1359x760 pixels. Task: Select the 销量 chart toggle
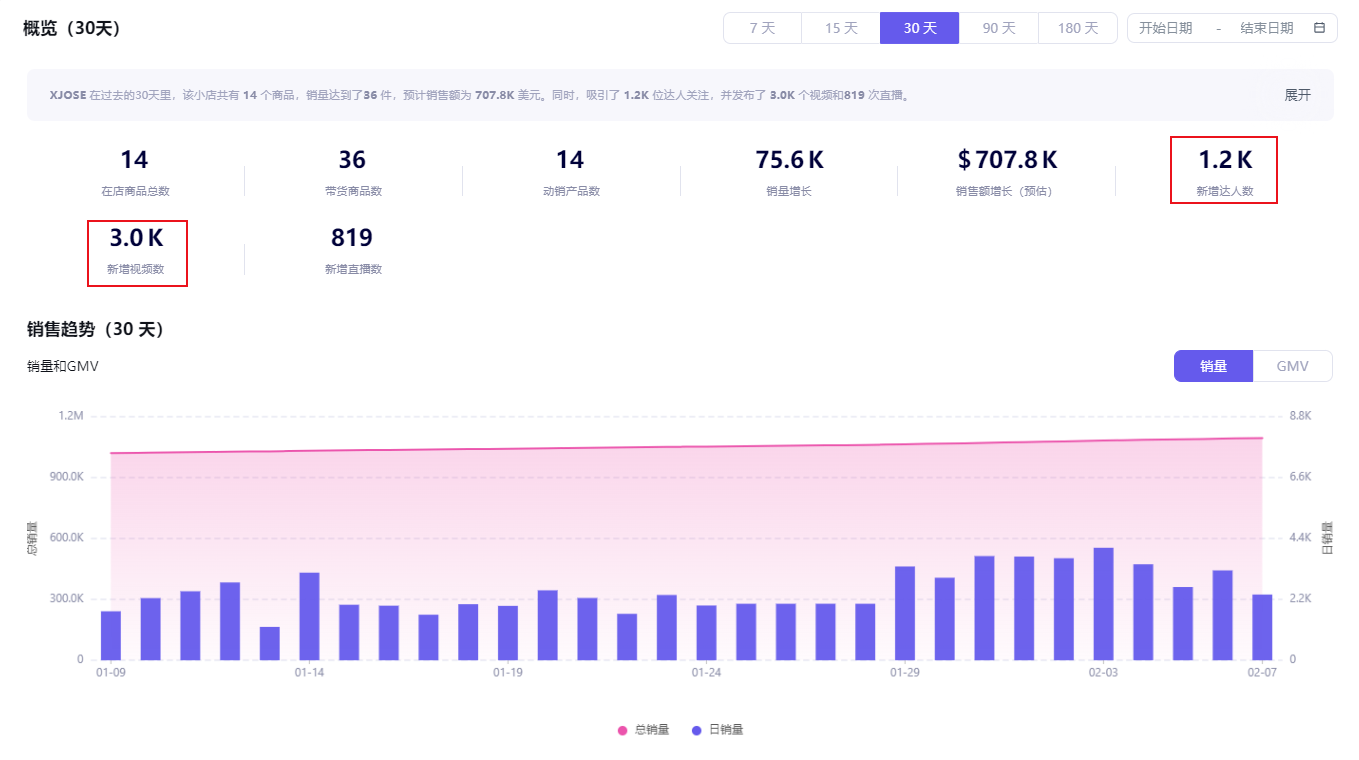click(x=1213, y=366)
